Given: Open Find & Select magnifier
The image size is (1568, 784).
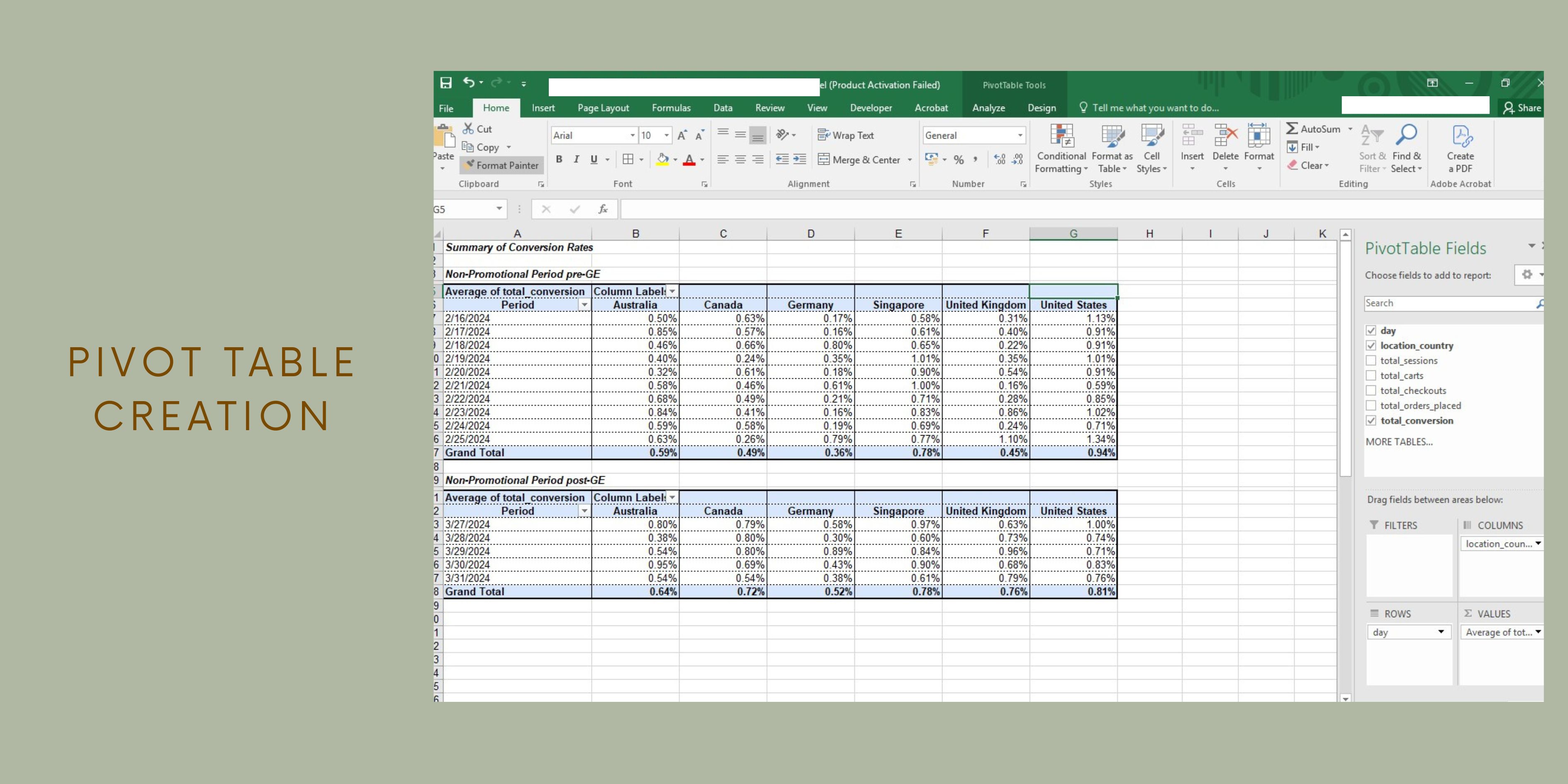Looking at the screenshot, I should [1407, 149].
